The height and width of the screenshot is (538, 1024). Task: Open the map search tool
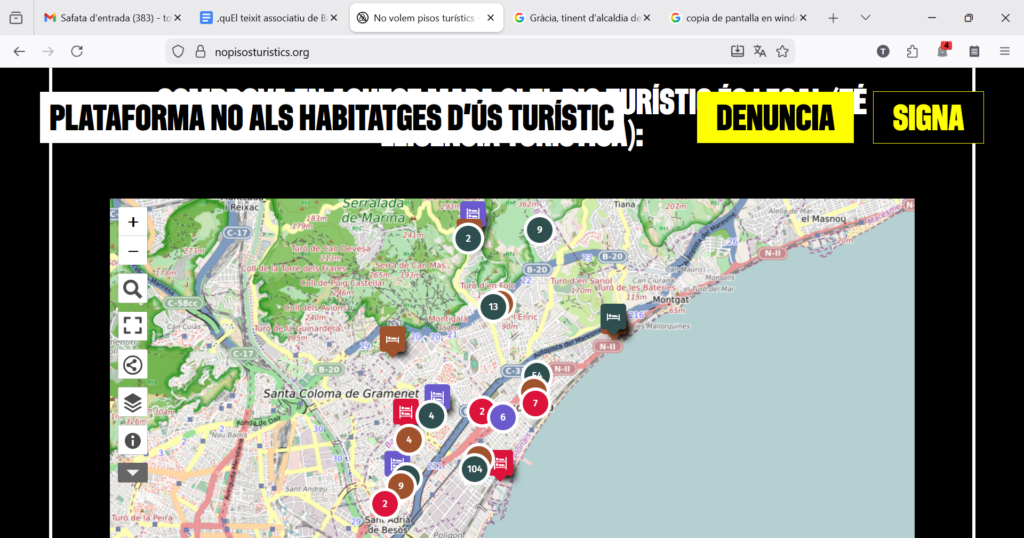coord(133,290)
